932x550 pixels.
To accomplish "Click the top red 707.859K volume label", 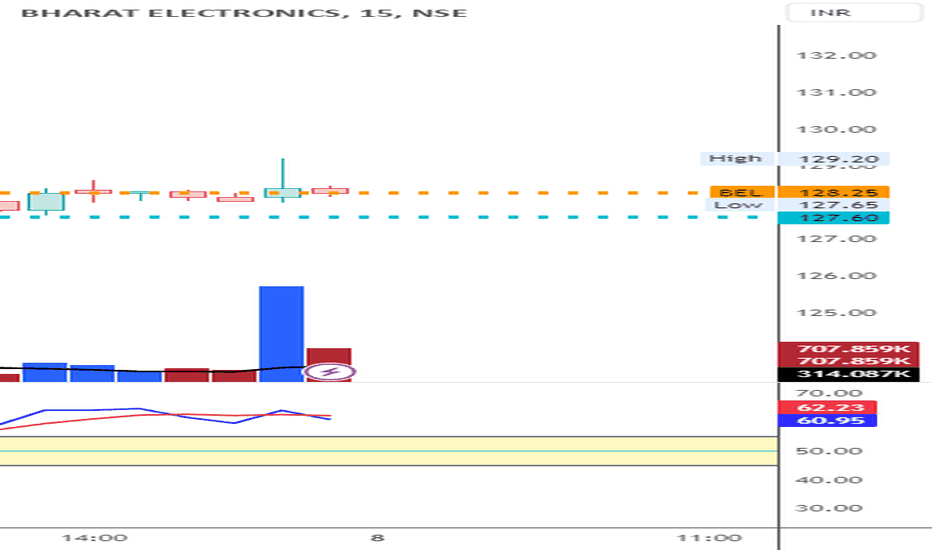I will [848, 348].
